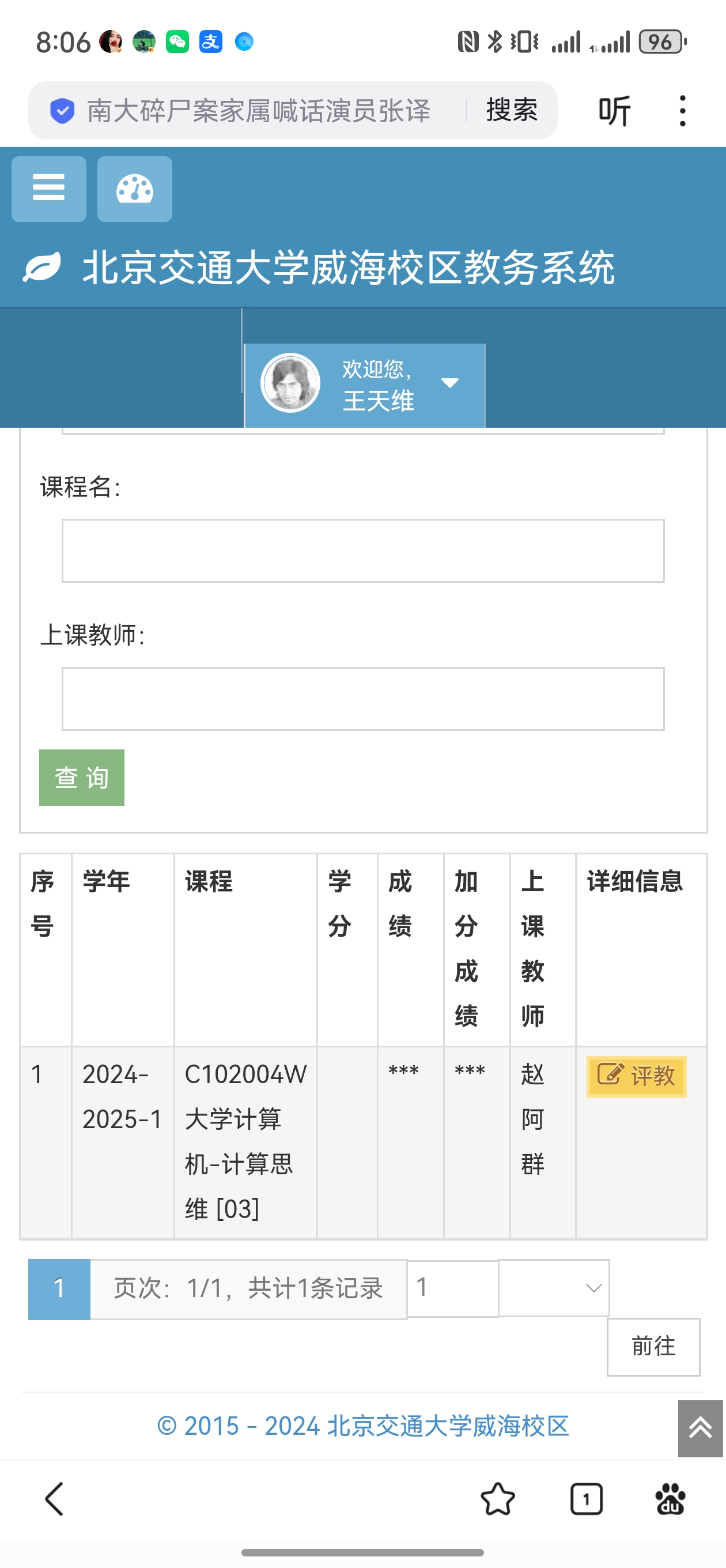Focus the 课程名 input field

[x=364, y=551]
